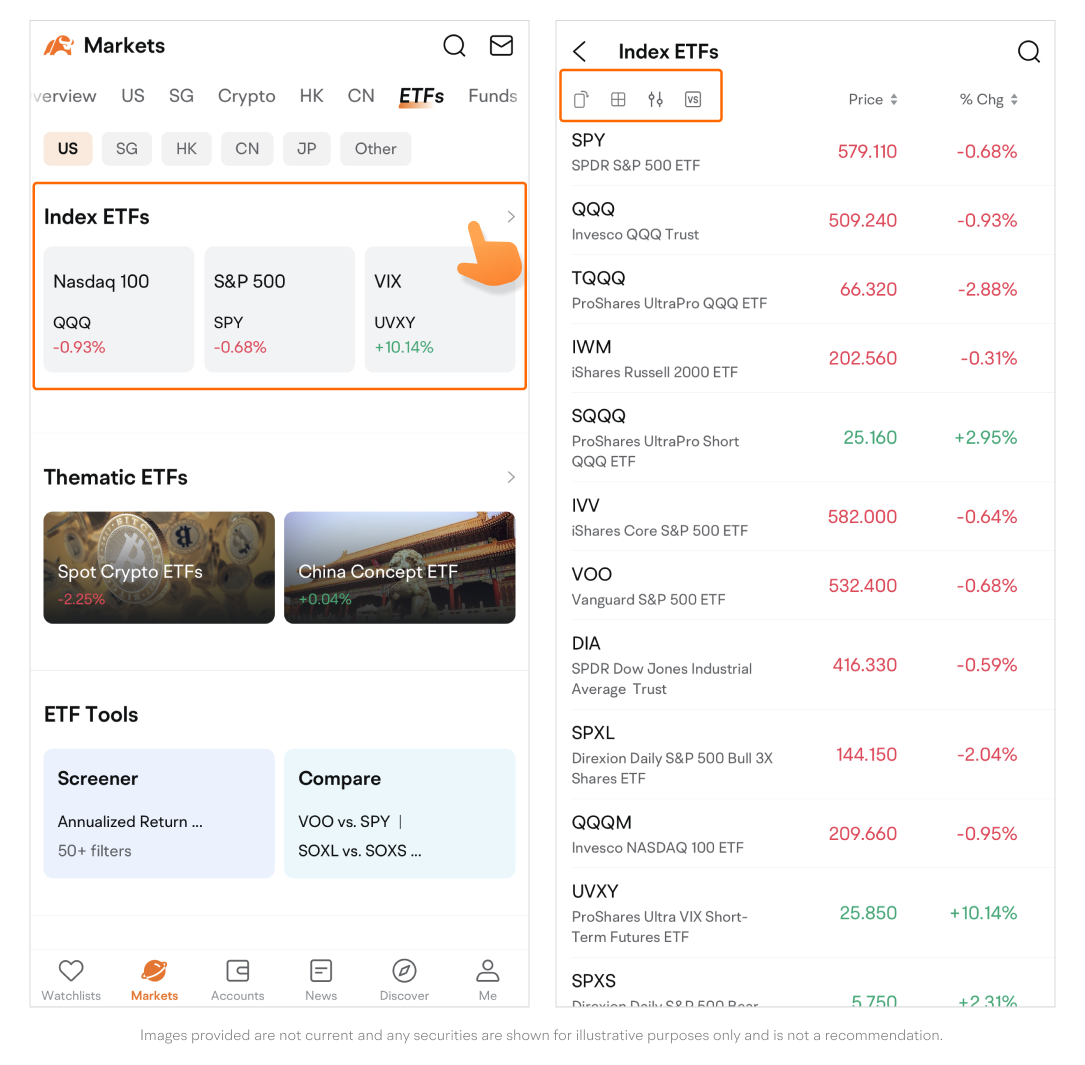The width and height of the screenshot is (1085, 1065).
Task: Switch to the Crypto markets tab
Action: coord(246,96)
